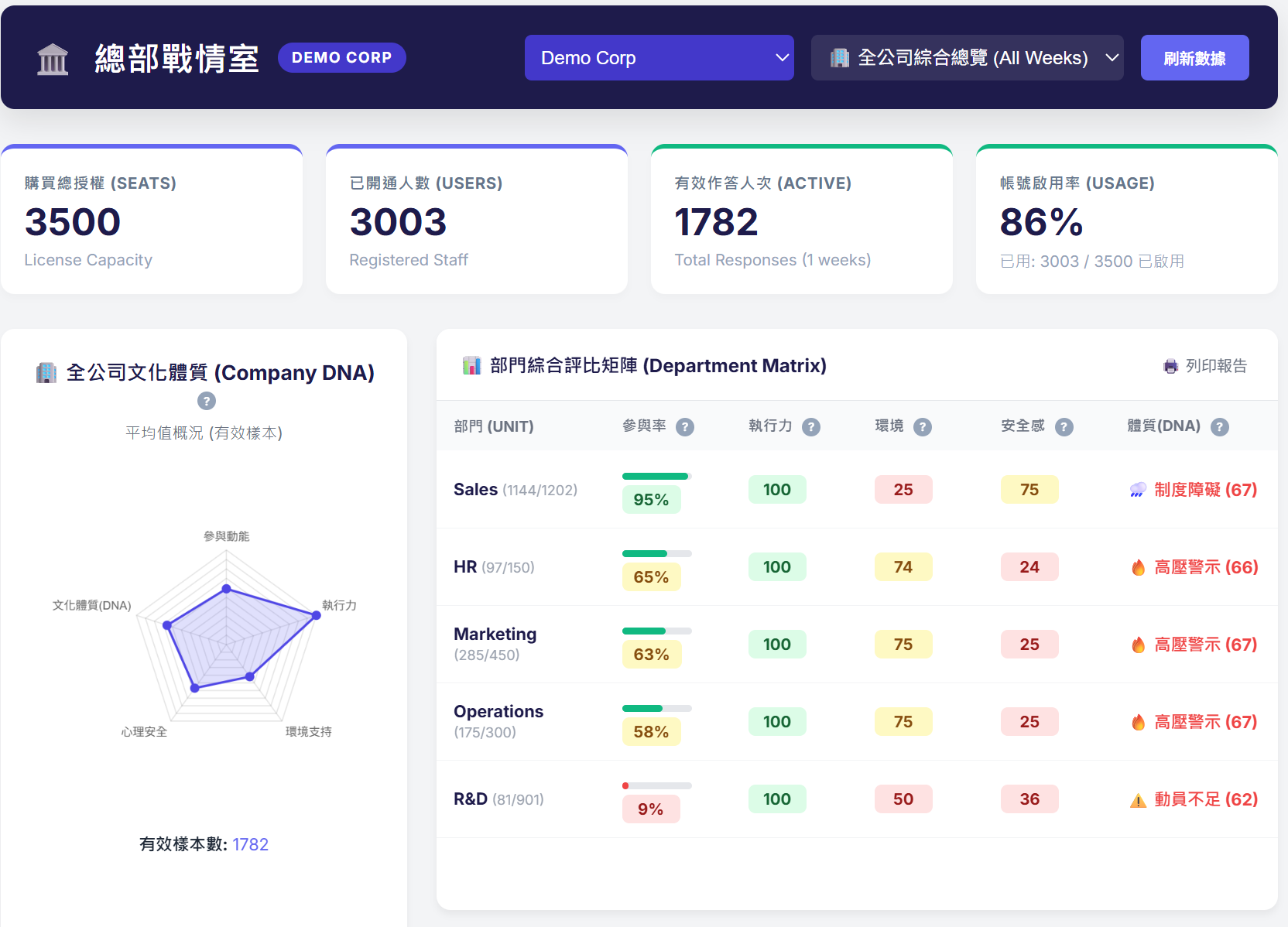Click the headquarters building logo icon
Screen dimensions: 1288x927
[x=53, y=59]
